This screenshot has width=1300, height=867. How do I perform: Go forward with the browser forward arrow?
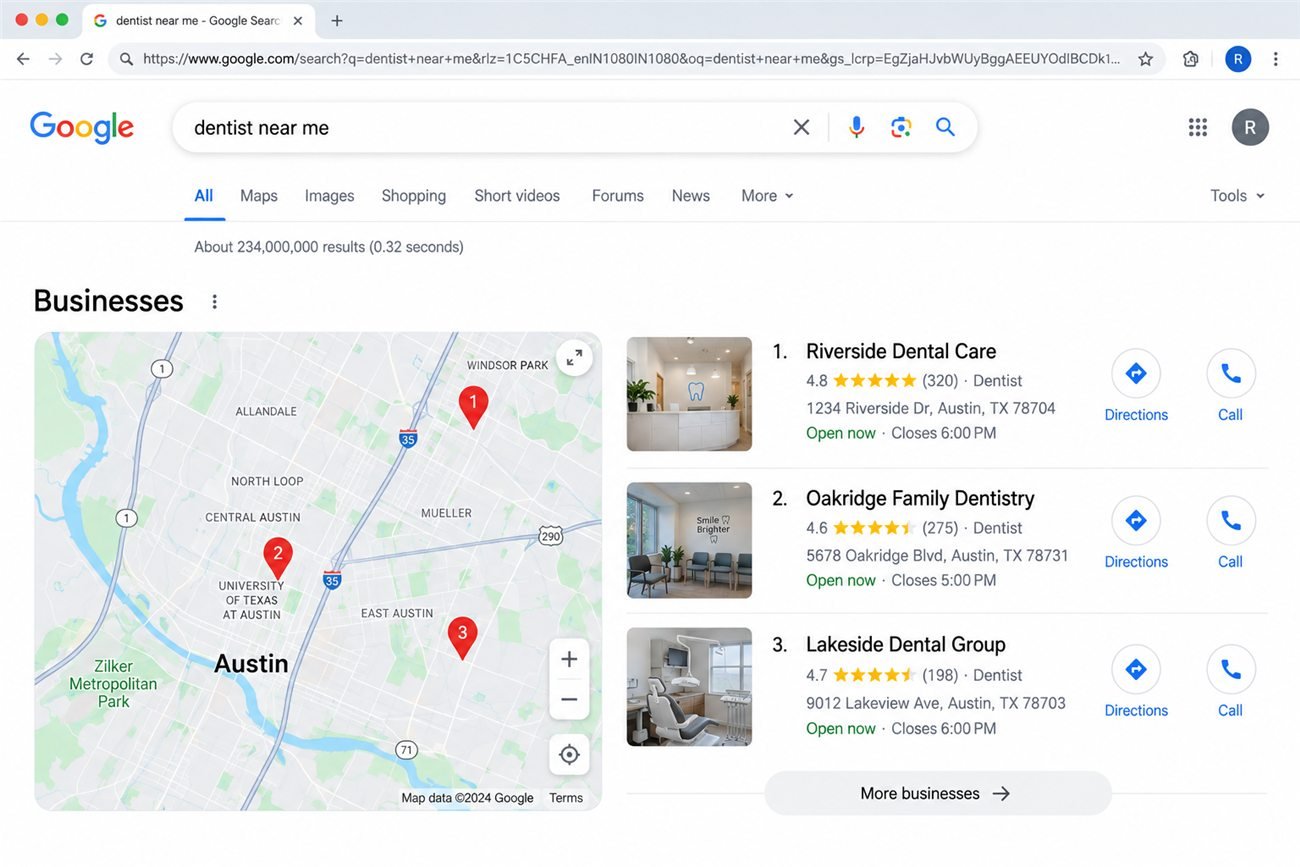point(55,59)
